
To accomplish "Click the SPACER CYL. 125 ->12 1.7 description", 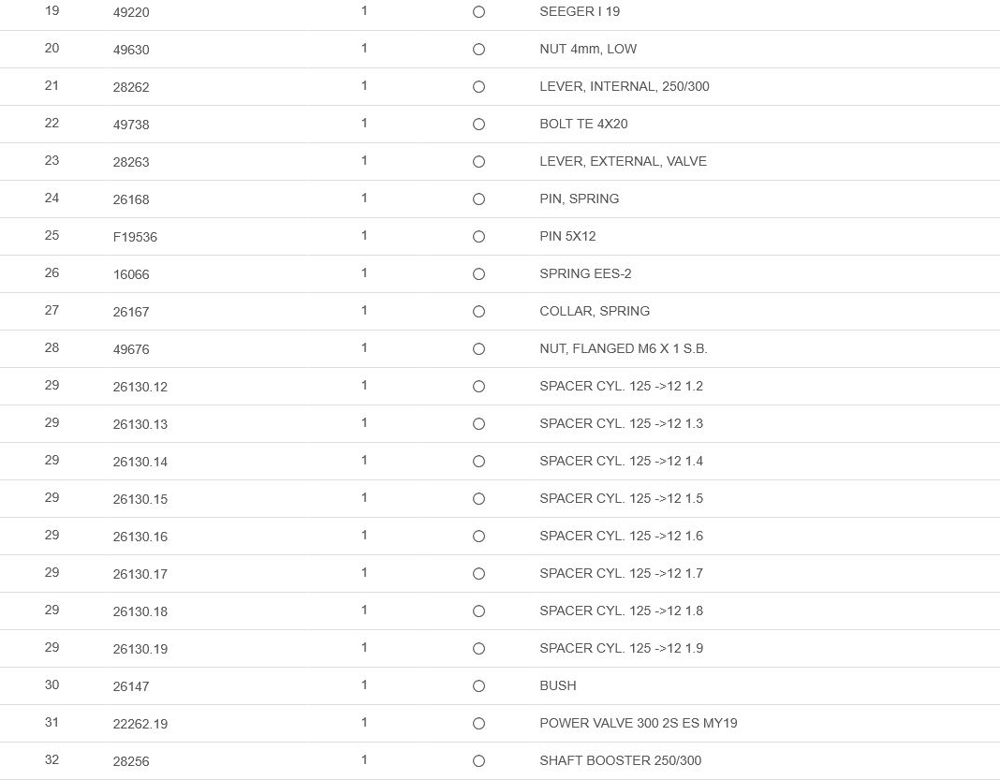I will pos(621,573).
